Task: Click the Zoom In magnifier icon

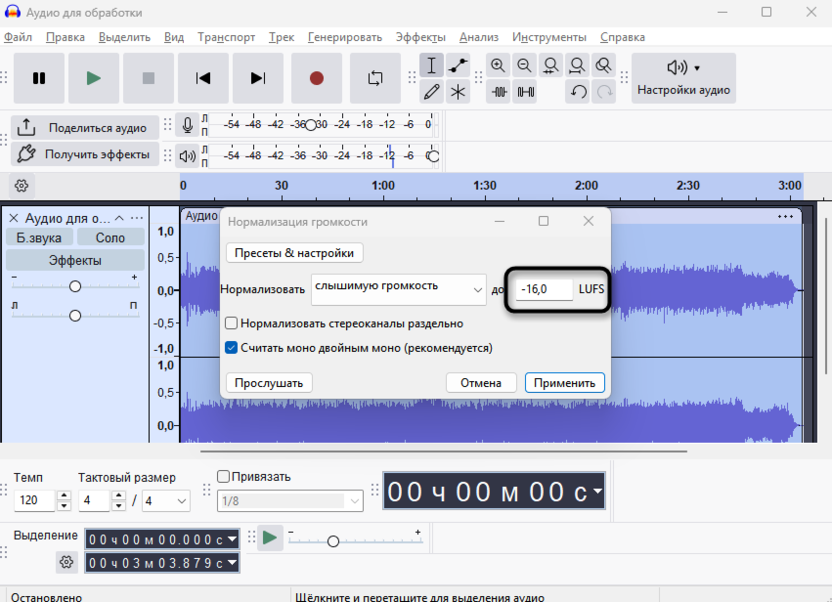Action: coord(498,64)
